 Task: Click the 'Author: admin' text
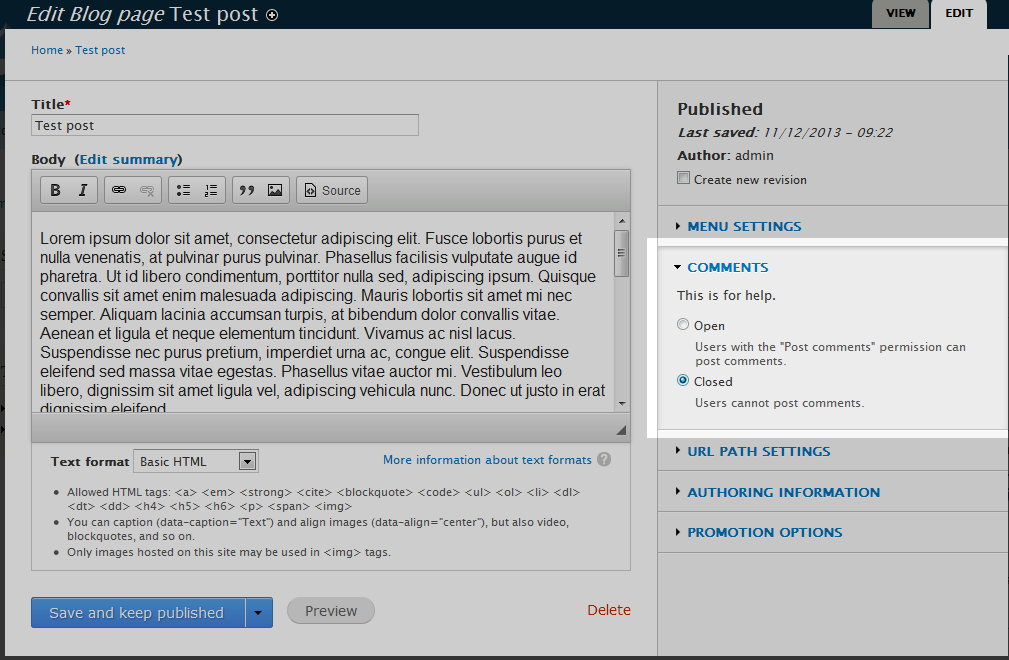[725, 156]
